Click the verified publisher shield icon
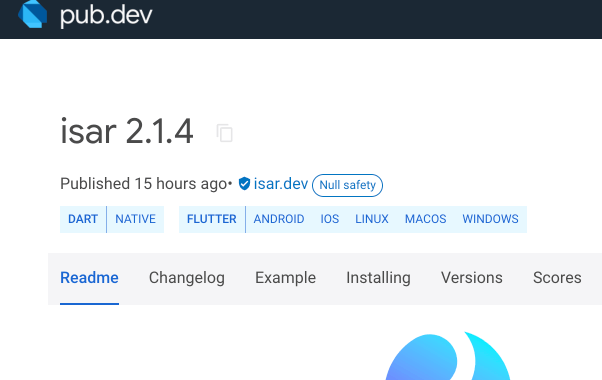602x380 pixels. pyautogui.click(x=244, y=183)
